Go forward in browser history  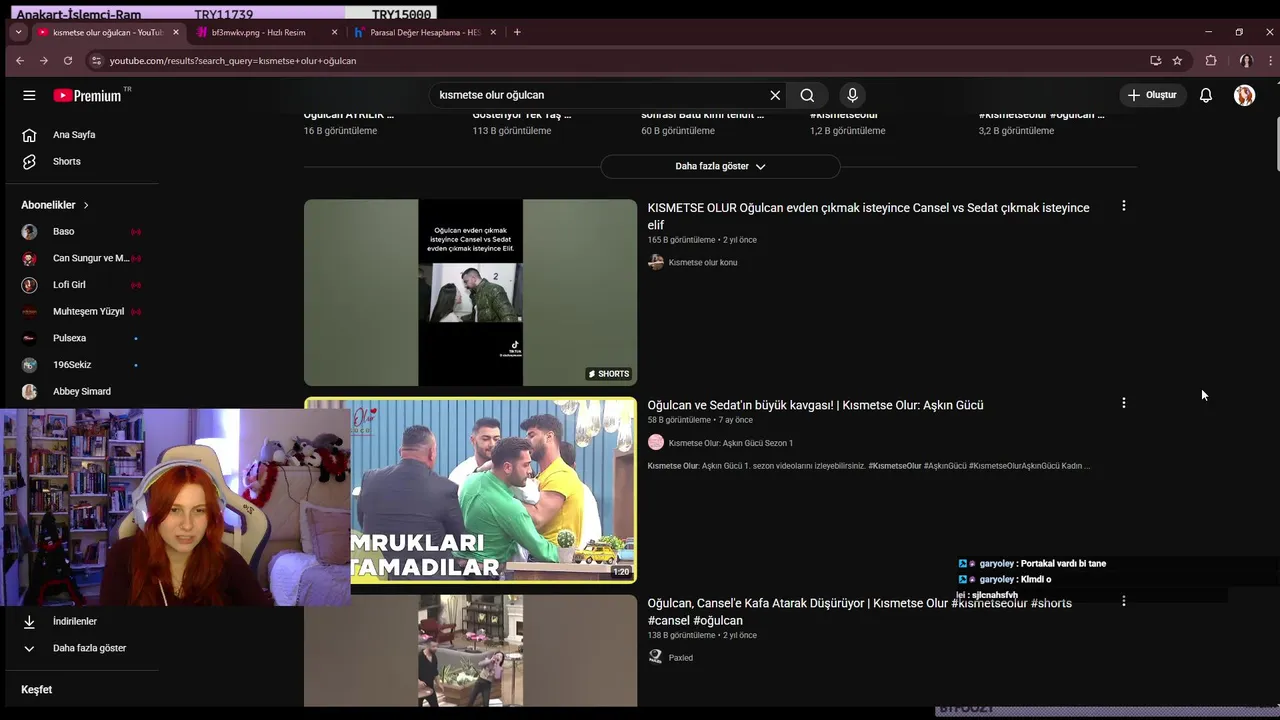point(43,61)
